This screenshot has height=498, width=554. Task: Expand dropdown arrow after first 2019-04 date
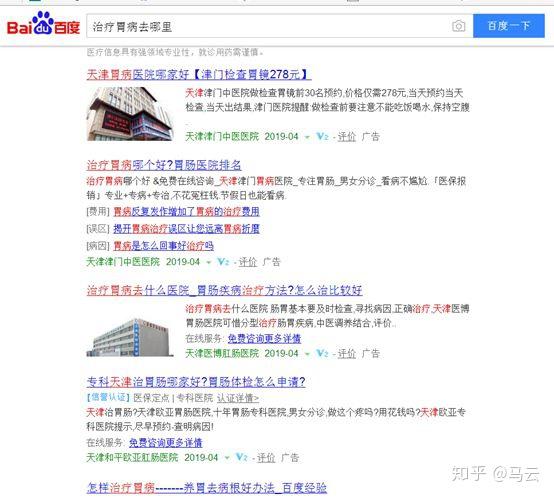click(x=307, y=137)
